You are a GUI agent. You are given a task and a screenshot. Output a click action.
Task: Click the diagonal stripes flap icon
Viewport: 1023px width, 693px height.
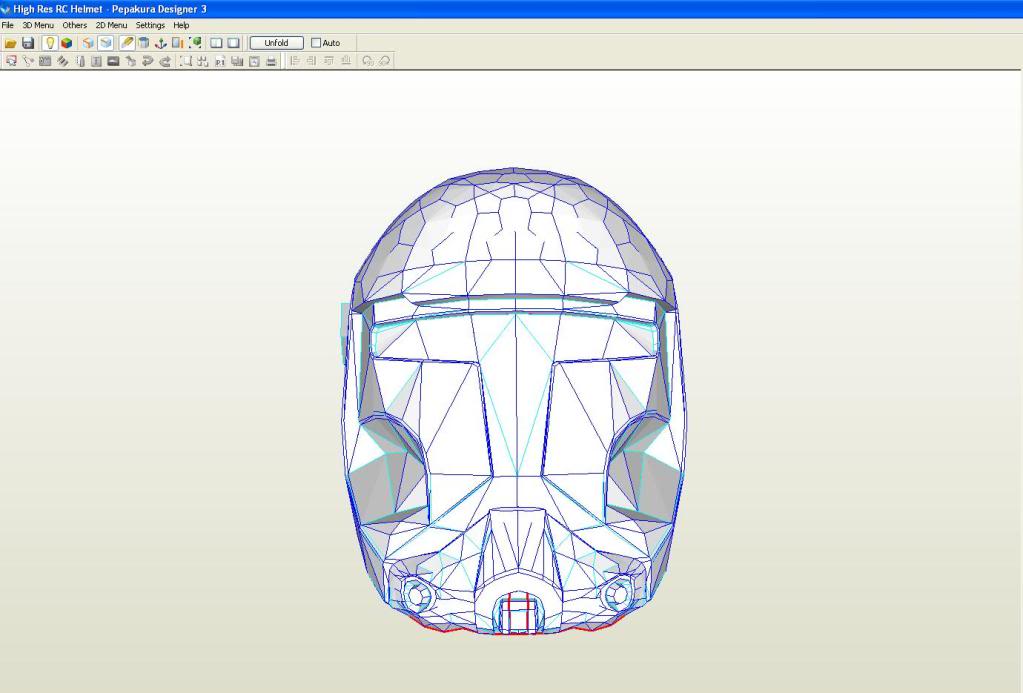point(63,61)
